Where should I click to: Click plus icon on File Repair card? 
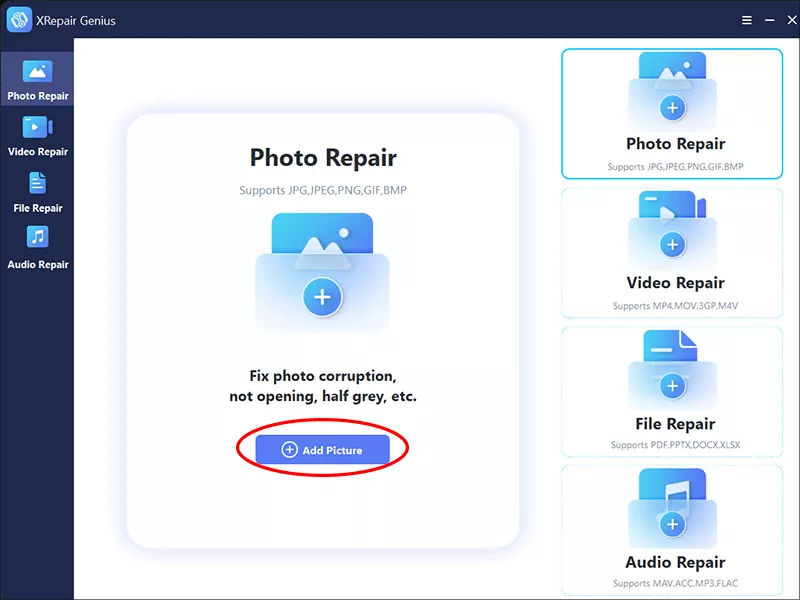[x=672, y=385]
